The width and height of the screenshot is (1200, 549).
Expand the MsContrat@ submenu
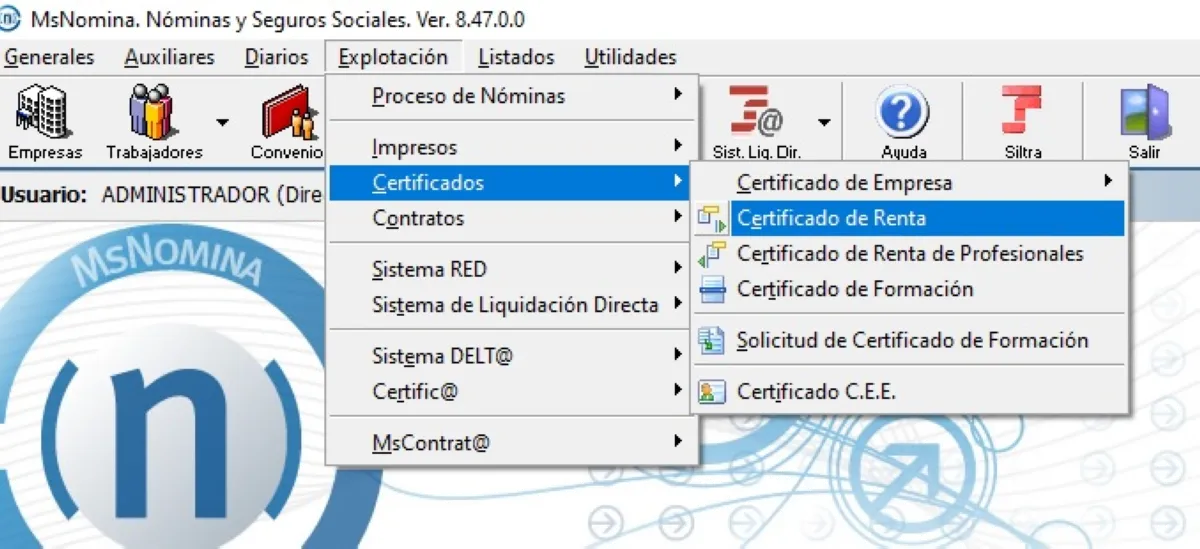pyautogui.click(x=509, y=442)
